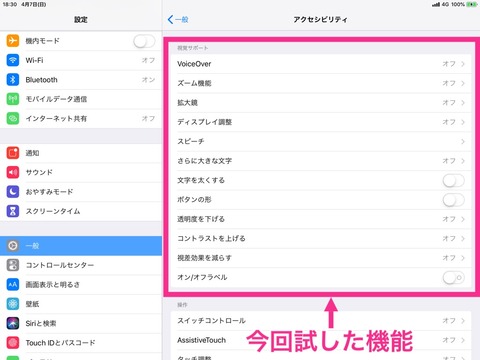Screen dimensions: 480x360
Task: Tap the インターネット共有 hotspot icon
Action: (x=13, y=118)
